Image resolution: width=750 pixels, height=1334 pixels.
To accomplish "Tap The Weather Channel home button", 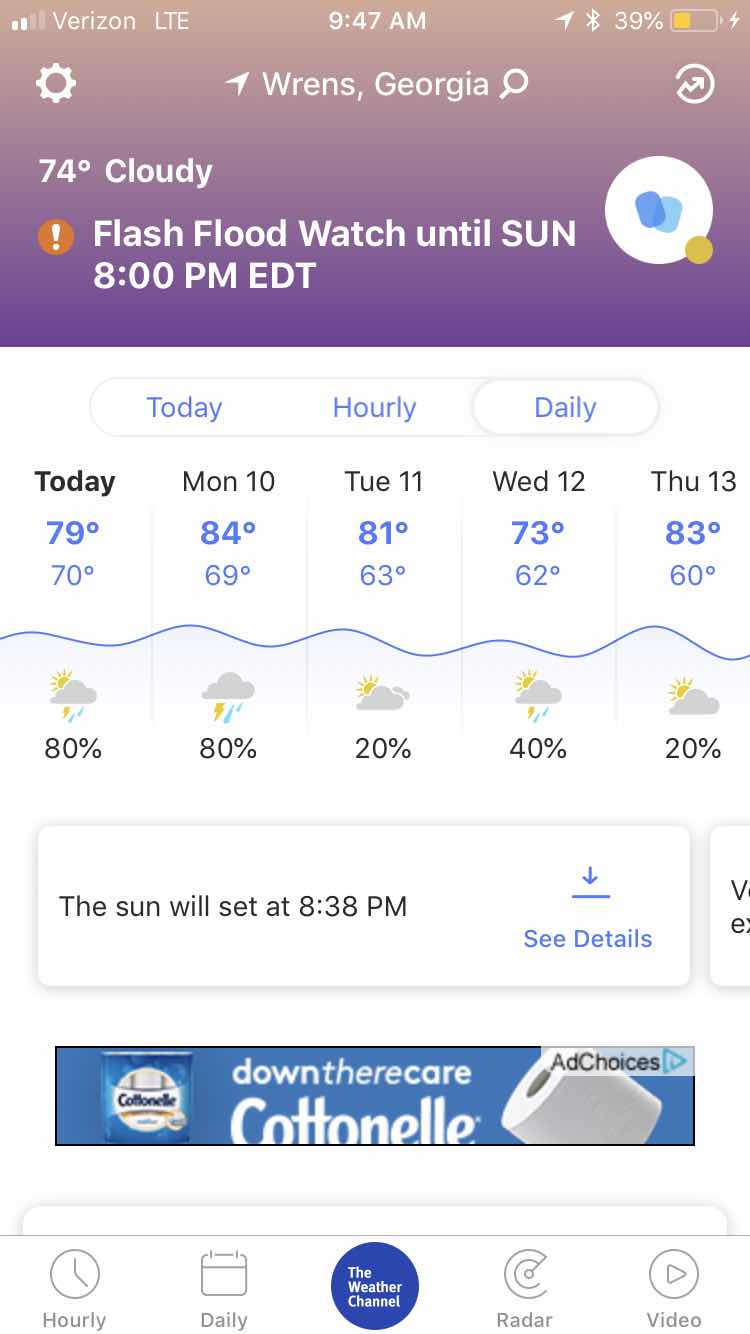I will [x=375, y=1286].
